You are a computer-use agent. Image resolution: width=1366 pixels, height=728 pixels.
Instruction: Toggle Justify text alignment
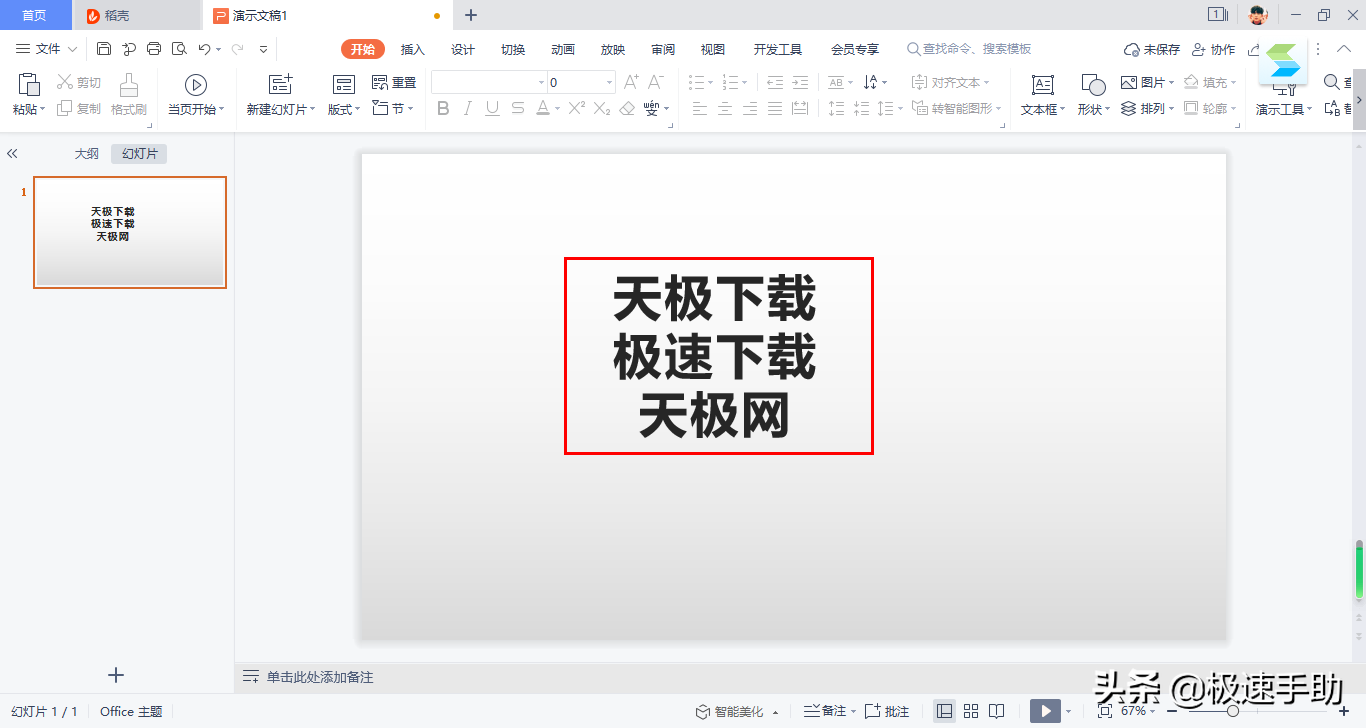pos(775,108)
